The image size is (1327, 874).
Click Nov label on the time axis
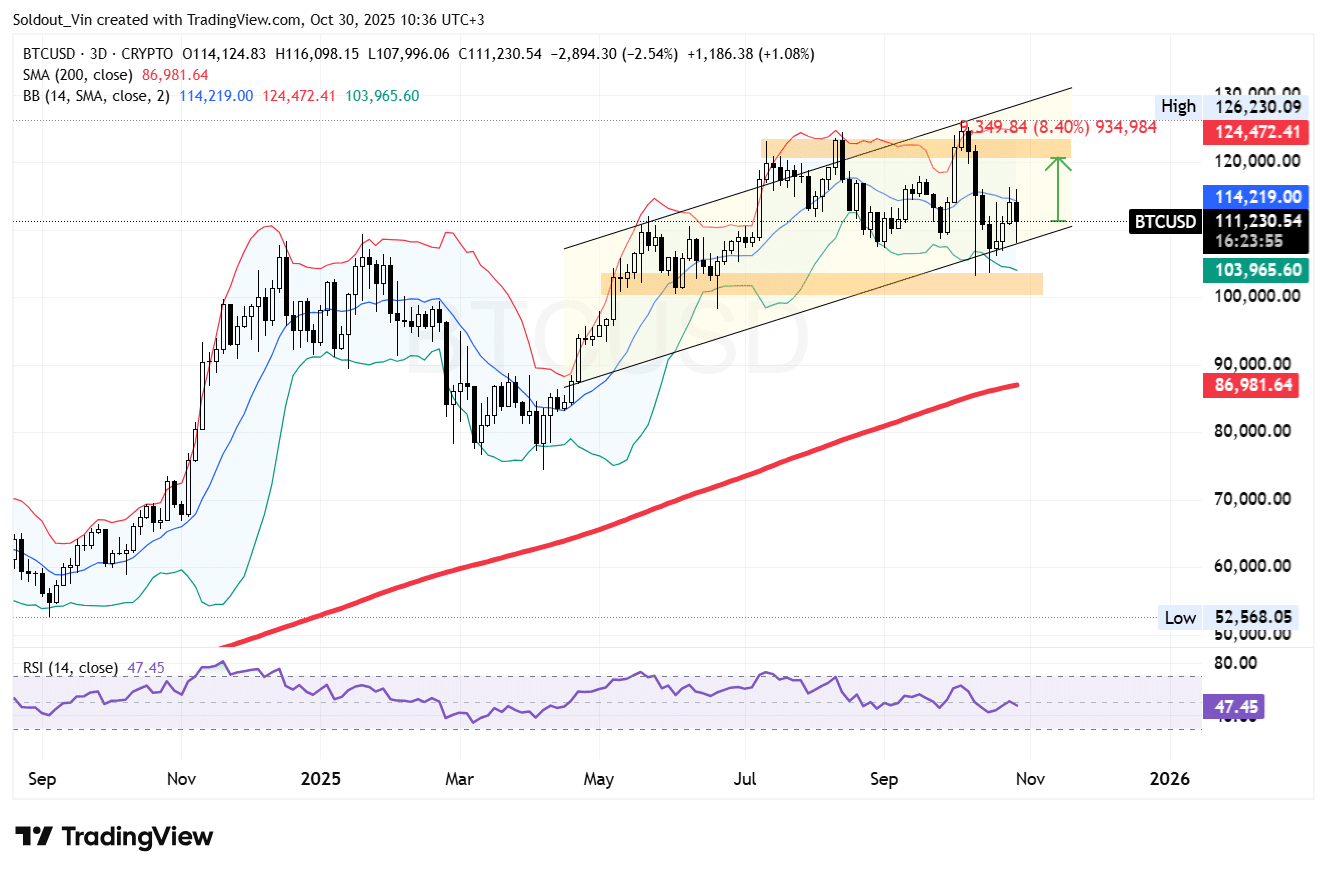click(x=1030, y=778)
